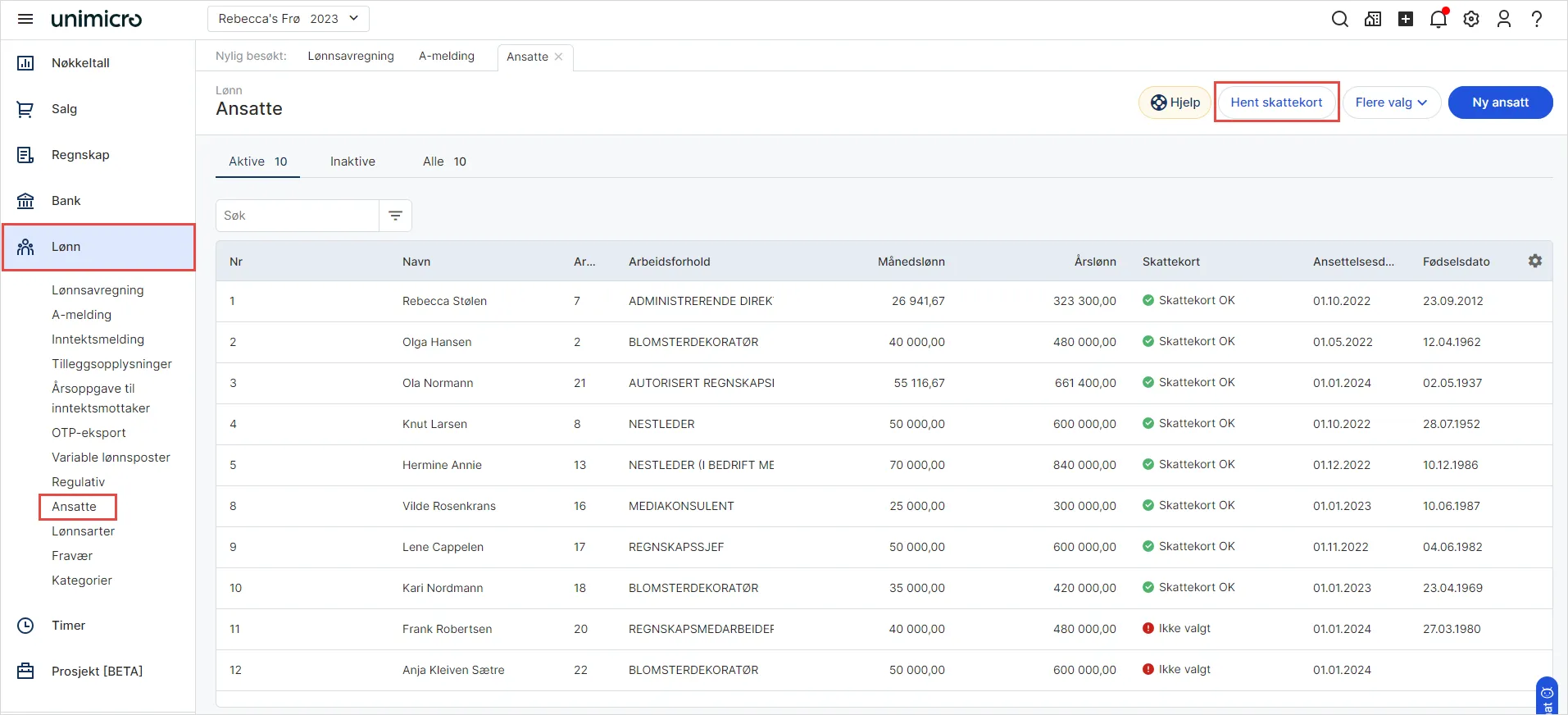
Task: Click the plus create-new icon
Action: (1406, 19)
